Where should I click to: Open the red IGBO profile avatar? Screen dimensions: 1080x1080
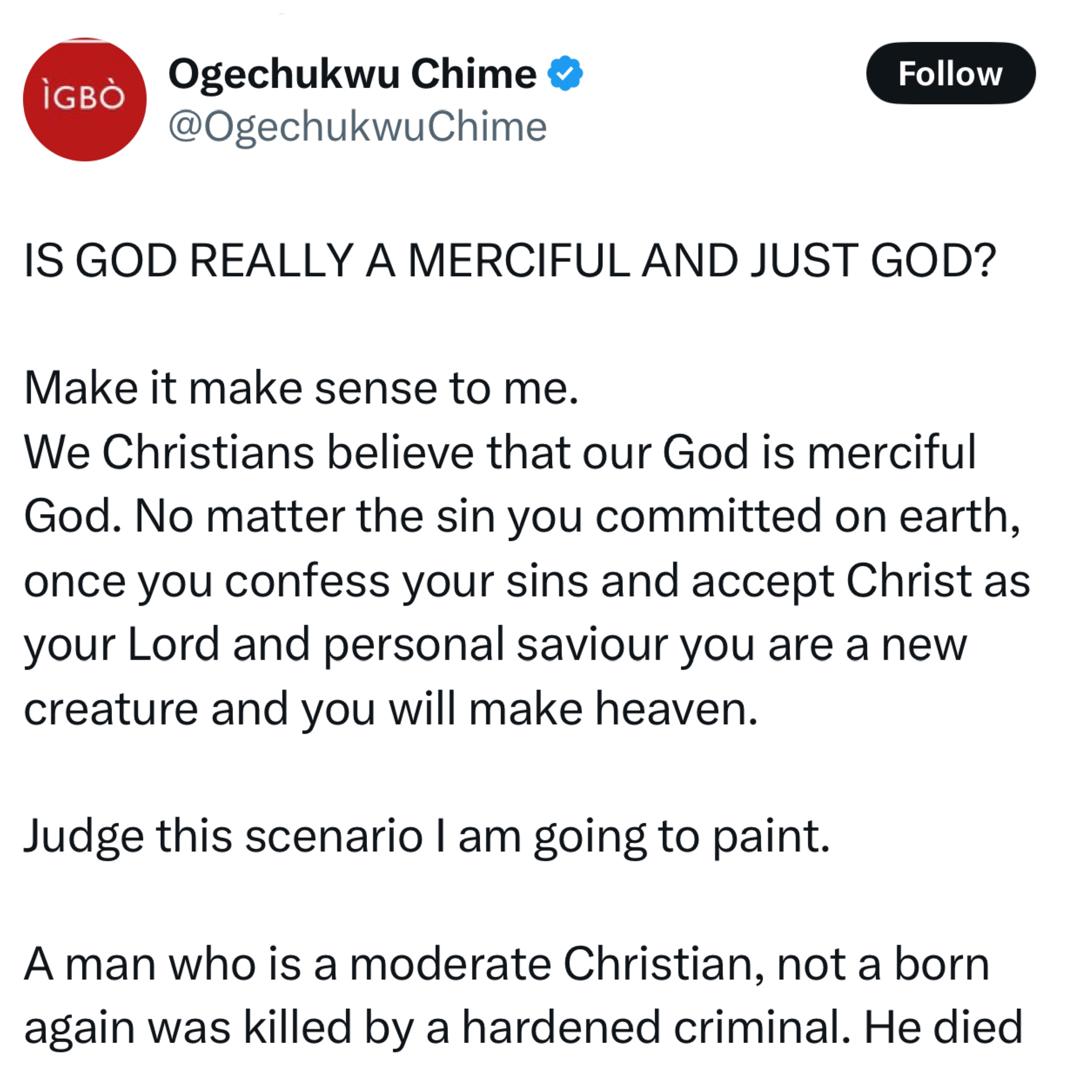pyautogui.click(x=85, y=99)
